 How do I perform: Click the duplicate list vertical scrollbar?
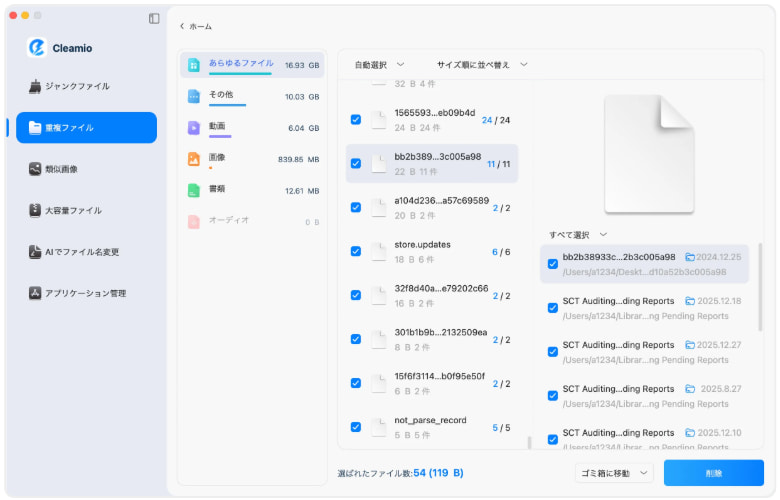(529, 442)
